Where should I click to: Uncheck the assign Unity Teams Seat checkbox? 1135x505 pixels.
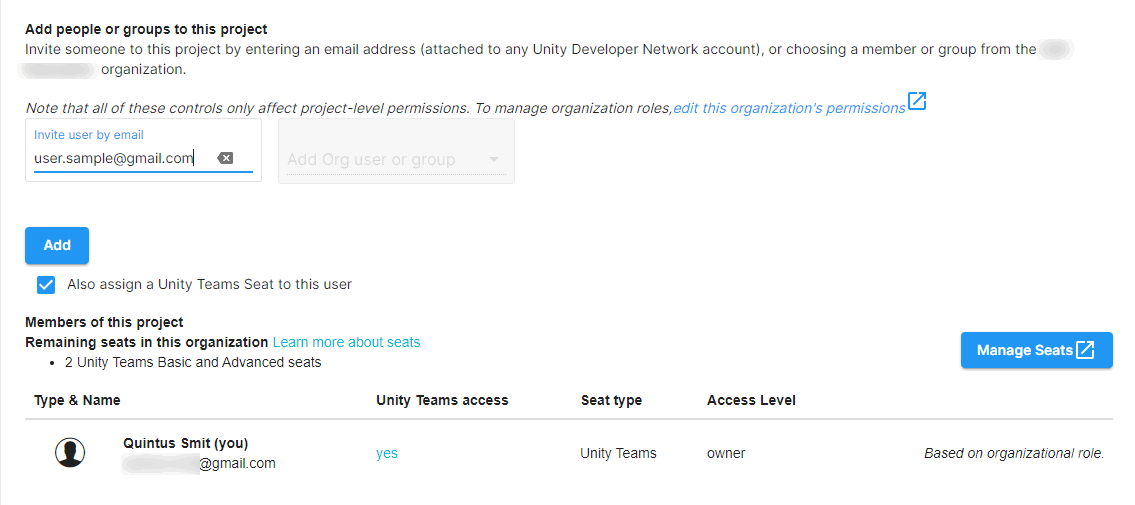(46, 285)
